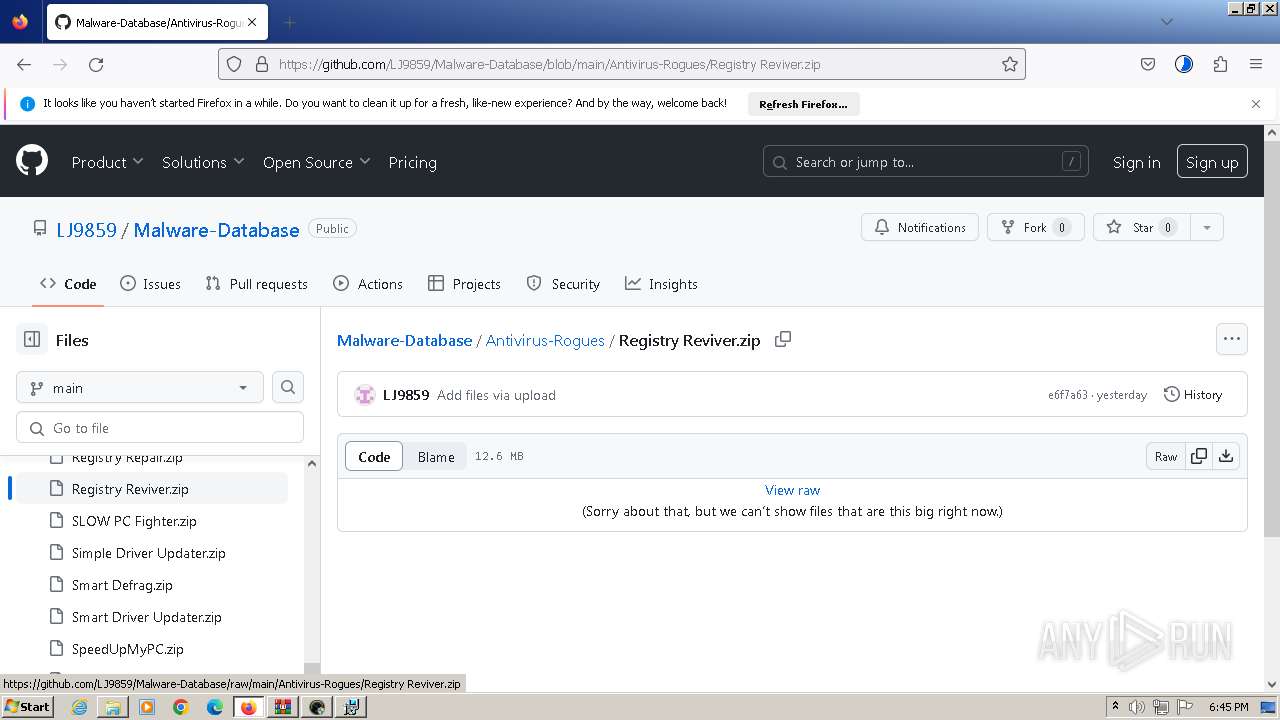This screenshot has width=1280, height=720.
Task: Open LJ9859 owner profile link
Action: click(86, 230)
